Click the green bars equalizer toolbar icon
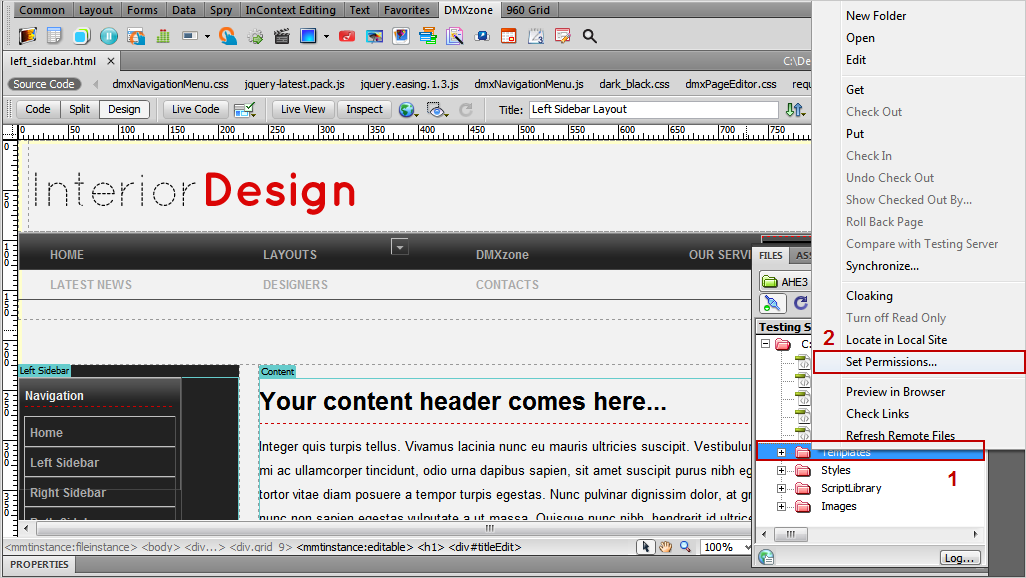The width and height of the screenshot is (1026, 578). point(163,36)
